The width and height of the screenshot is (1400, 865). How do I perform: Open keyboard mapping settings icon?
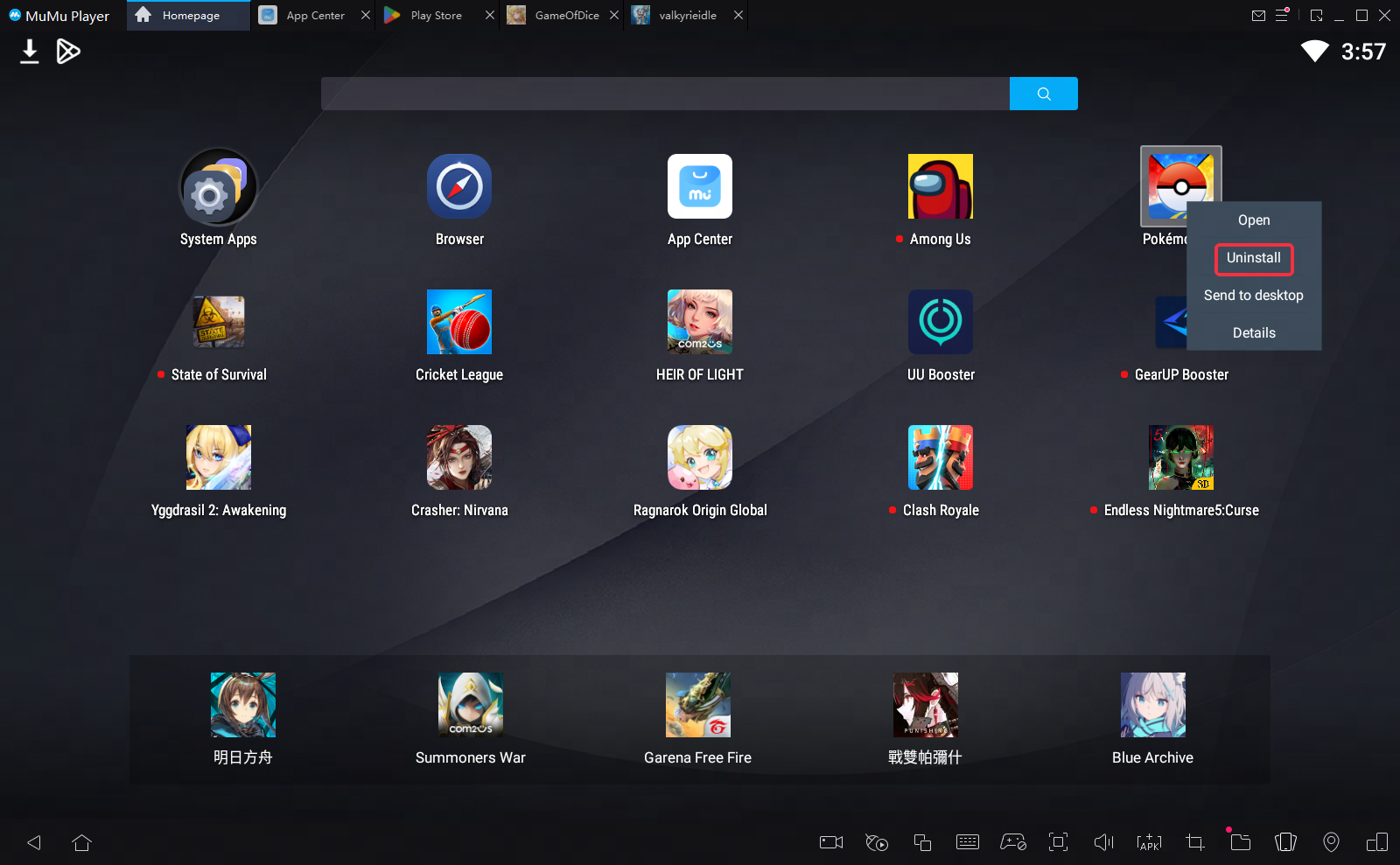click(x=968, y=842)
